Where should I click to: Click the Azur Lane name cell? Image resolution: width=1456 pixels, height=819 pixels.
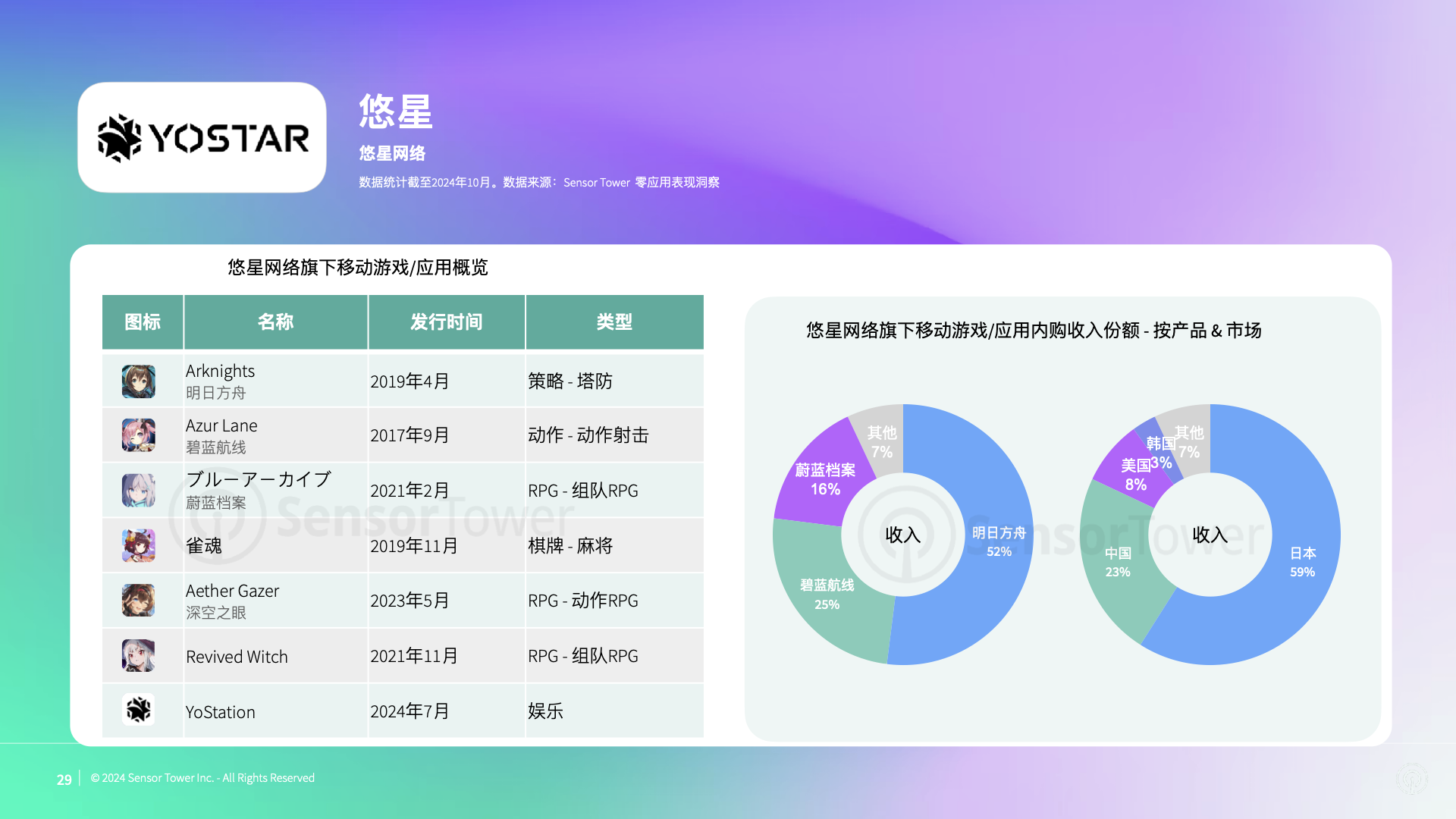275,435
